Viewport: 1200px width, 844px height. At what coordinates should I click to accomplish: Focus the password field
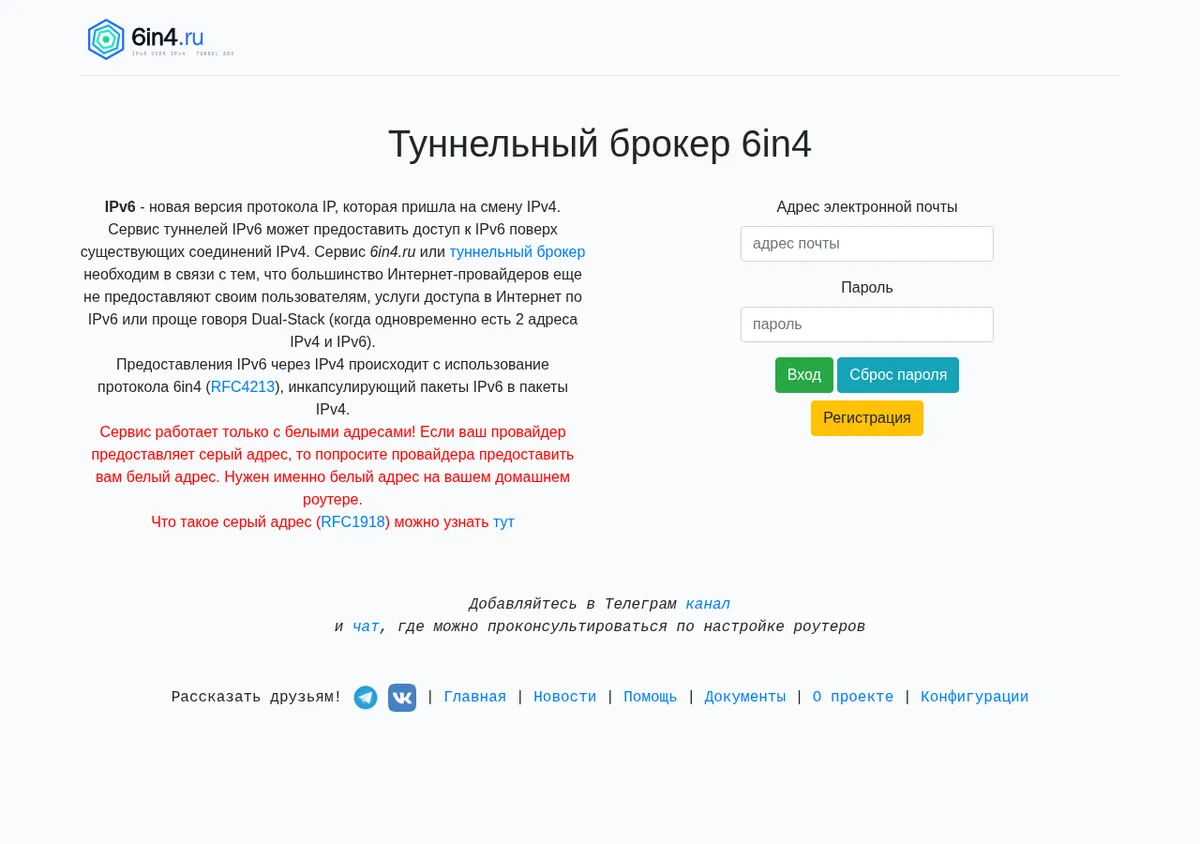pos(867,324)
